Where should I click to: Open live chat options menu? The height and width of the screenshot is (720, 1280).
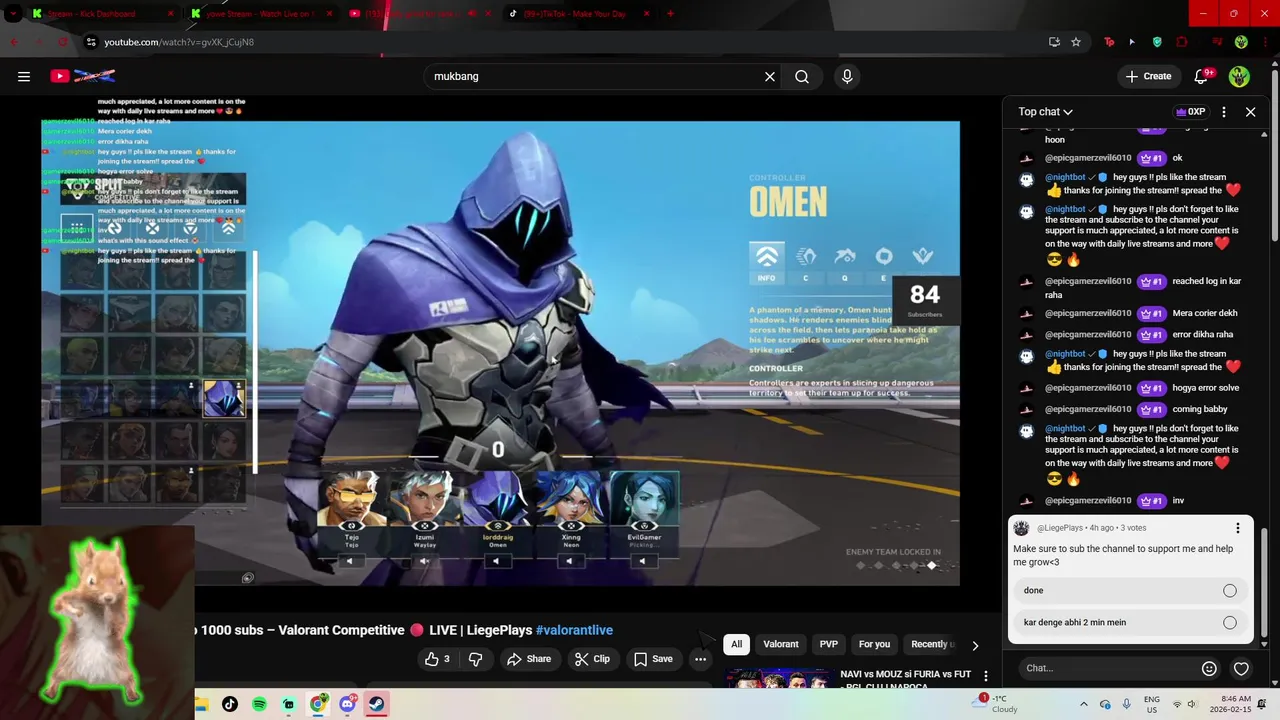(1224, 112)
